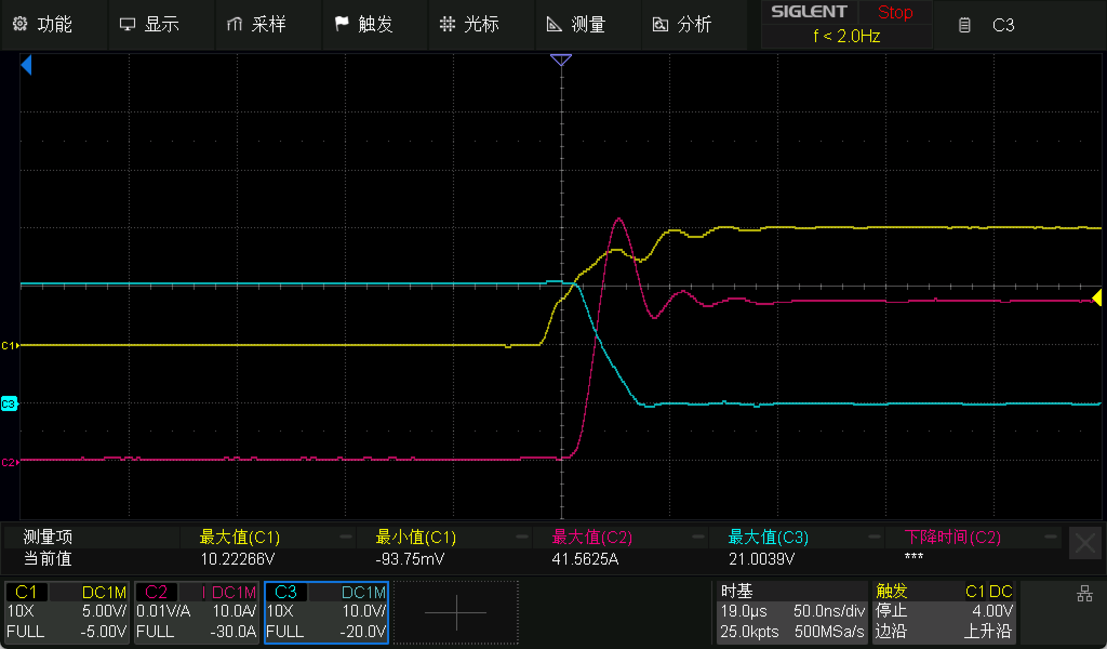The height and width of the screenshot is (649, 1107).
Task: Click the 测量项 row label
Action: click(47, 537)
